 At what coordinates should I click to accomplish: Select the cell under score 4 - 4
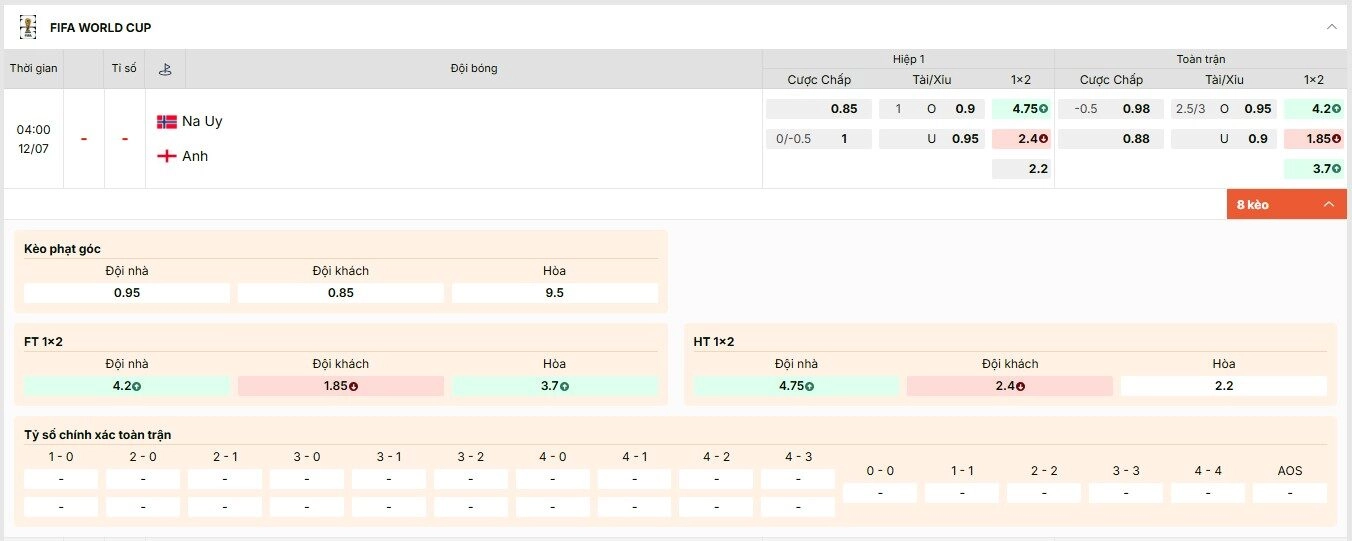point(1208,493)
